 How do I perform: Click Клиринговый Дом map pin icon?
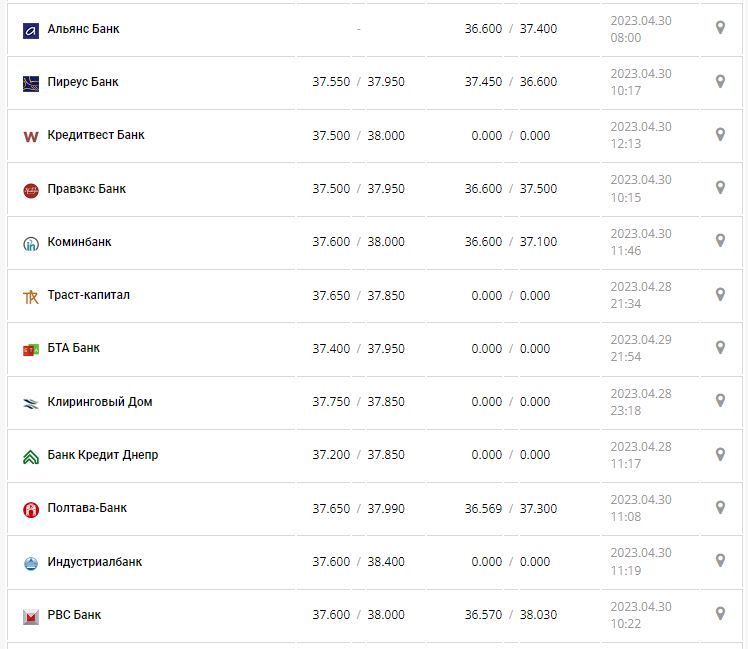720,401
